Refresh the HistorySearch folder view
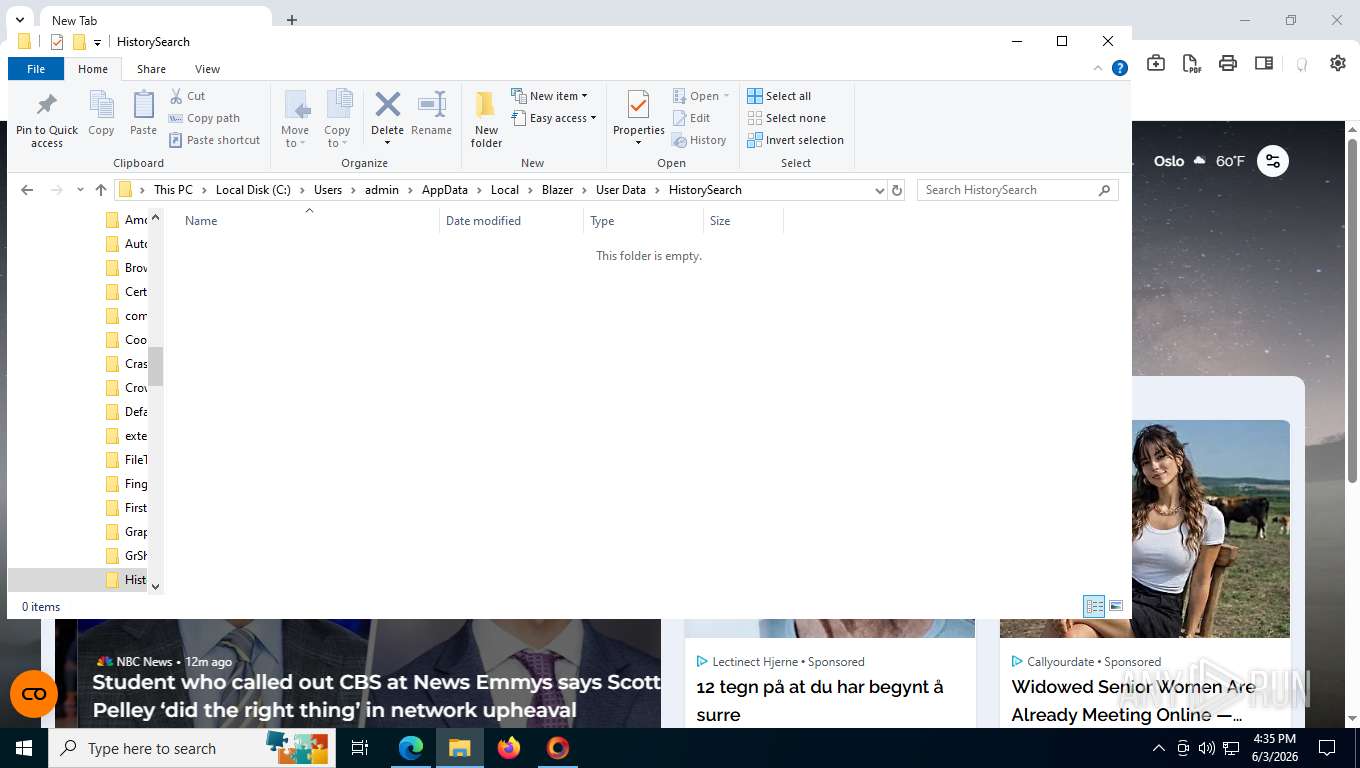1360x768 pixels. click(x=897, y=190)
